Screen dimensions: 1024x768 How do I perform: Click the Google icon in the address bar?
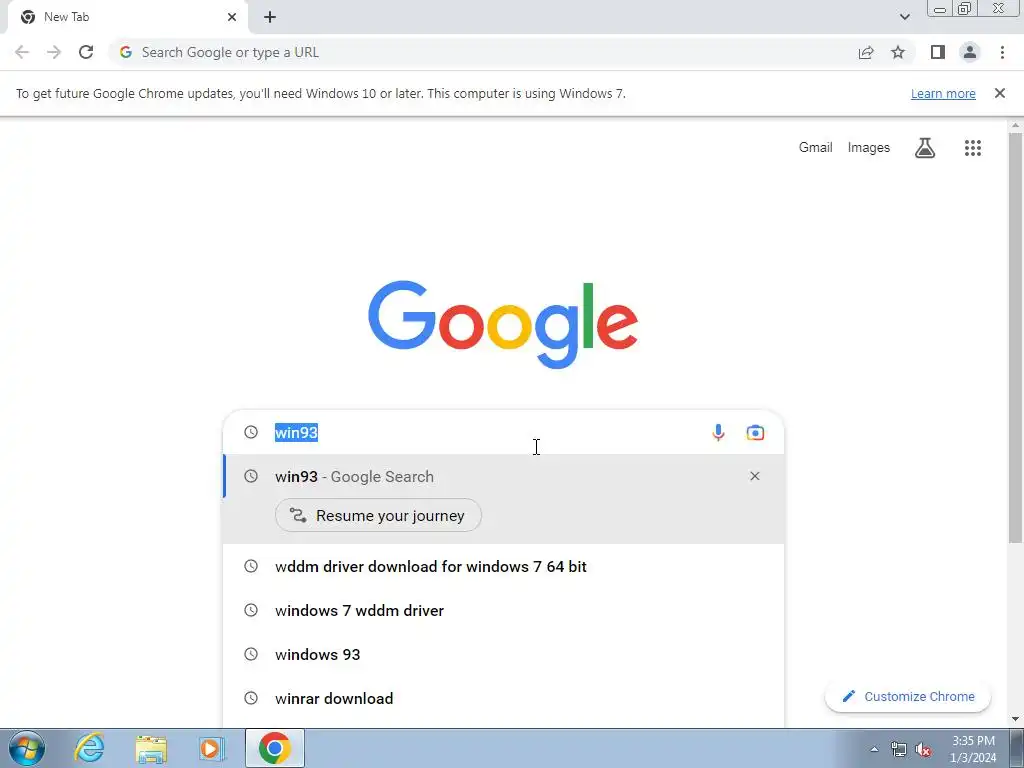[x=126, y=52]
